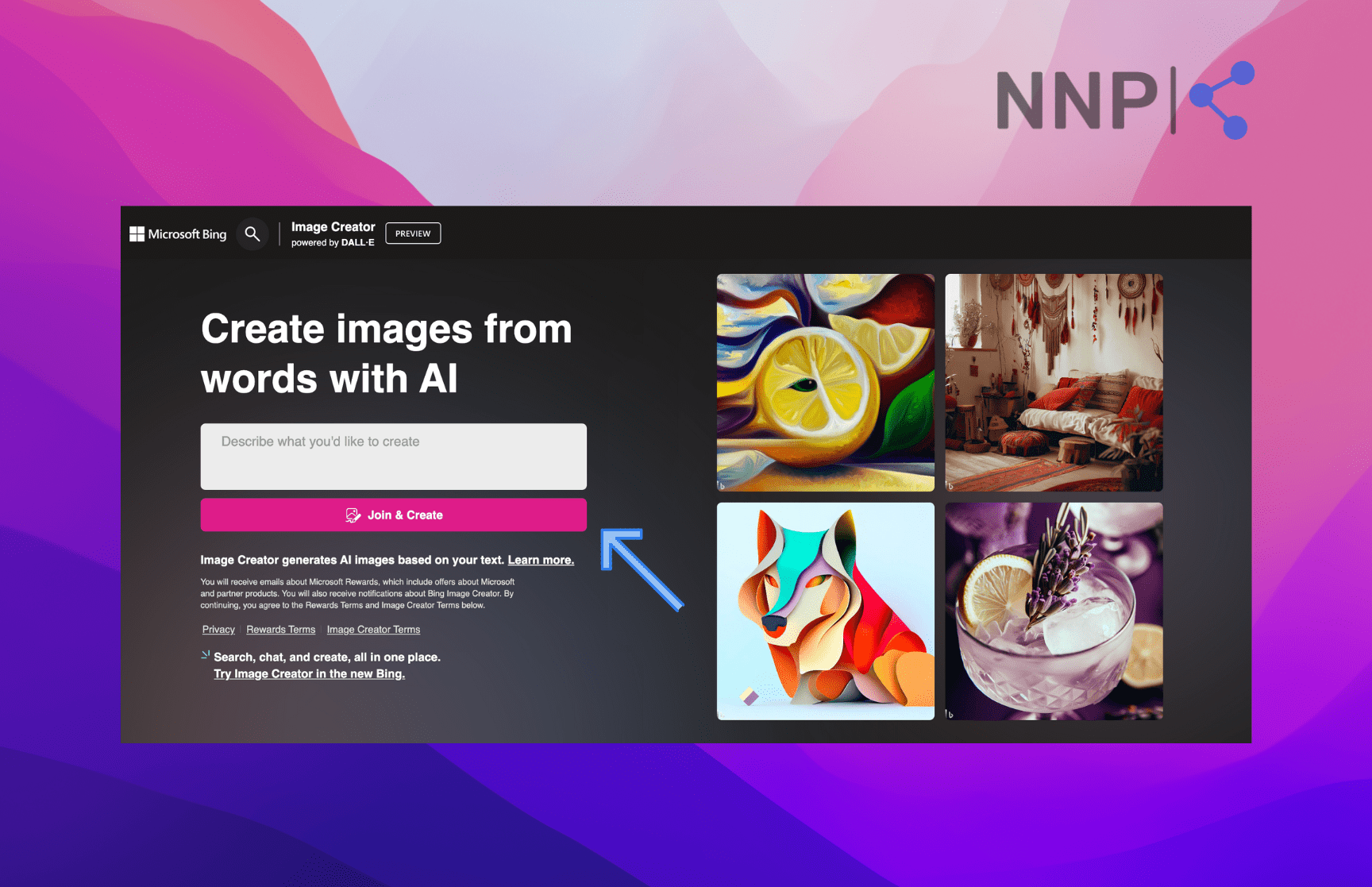Click the 'powered by DALL·E' text
Viewport: 1372px width, 887px height.
click(333, 243)
